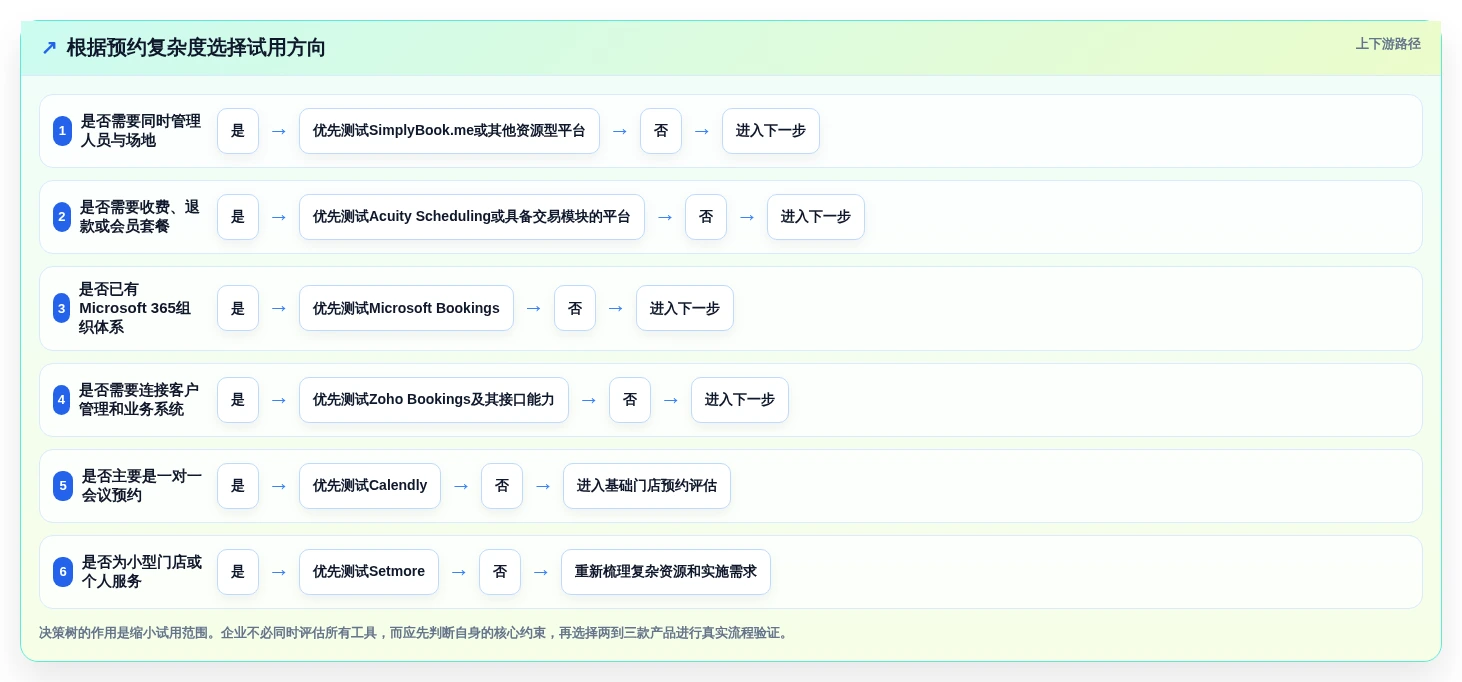
Task: Click the question 是否为小型门店或个人服务
Action: click(142, 572)
